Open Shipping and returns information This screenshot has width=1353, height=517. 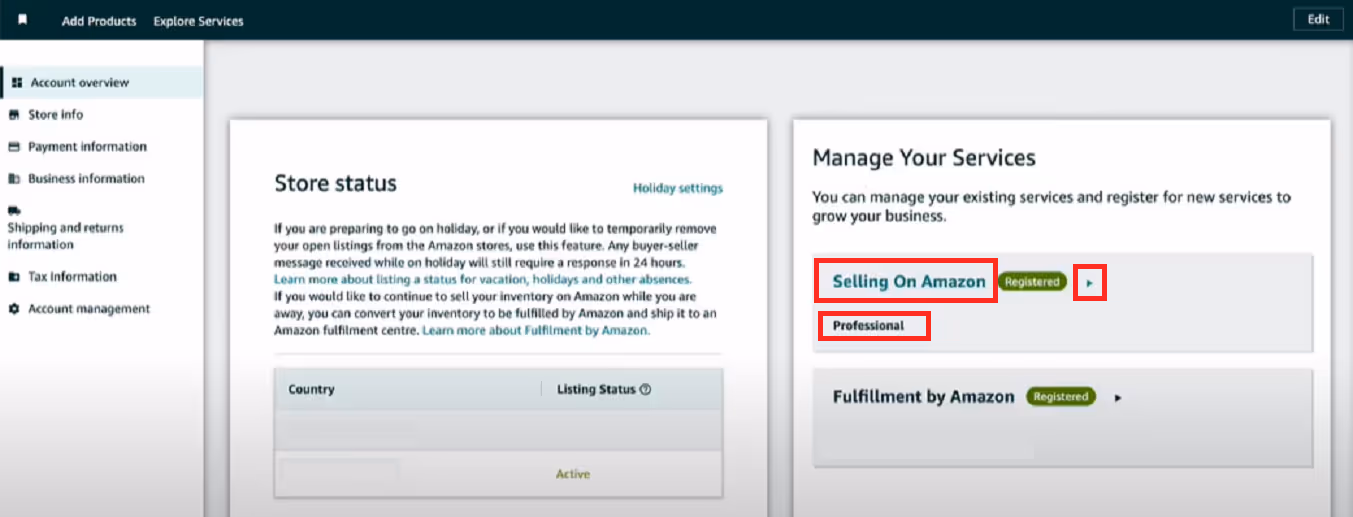(66, 236)
